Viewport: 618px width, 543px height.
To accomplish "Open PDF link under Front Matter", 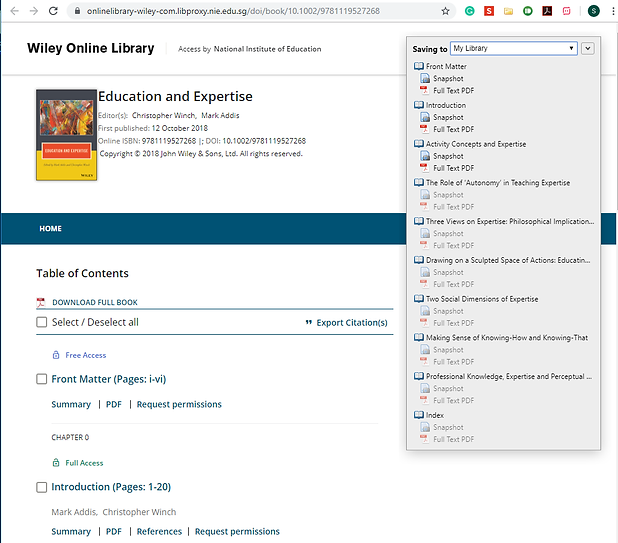I will point(114,404).
